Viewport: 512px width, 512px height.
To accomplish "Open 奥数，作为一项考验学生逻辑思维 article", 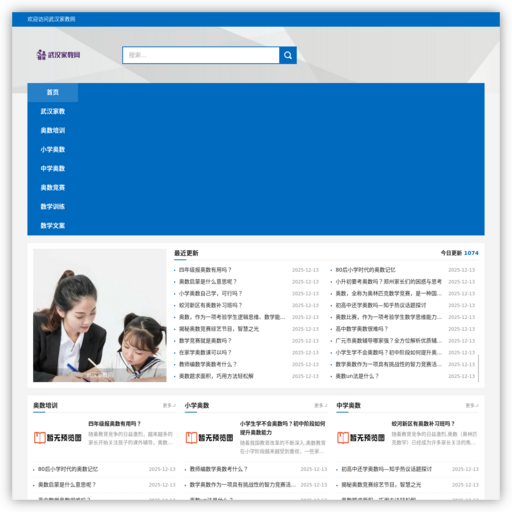I will 232,317.
